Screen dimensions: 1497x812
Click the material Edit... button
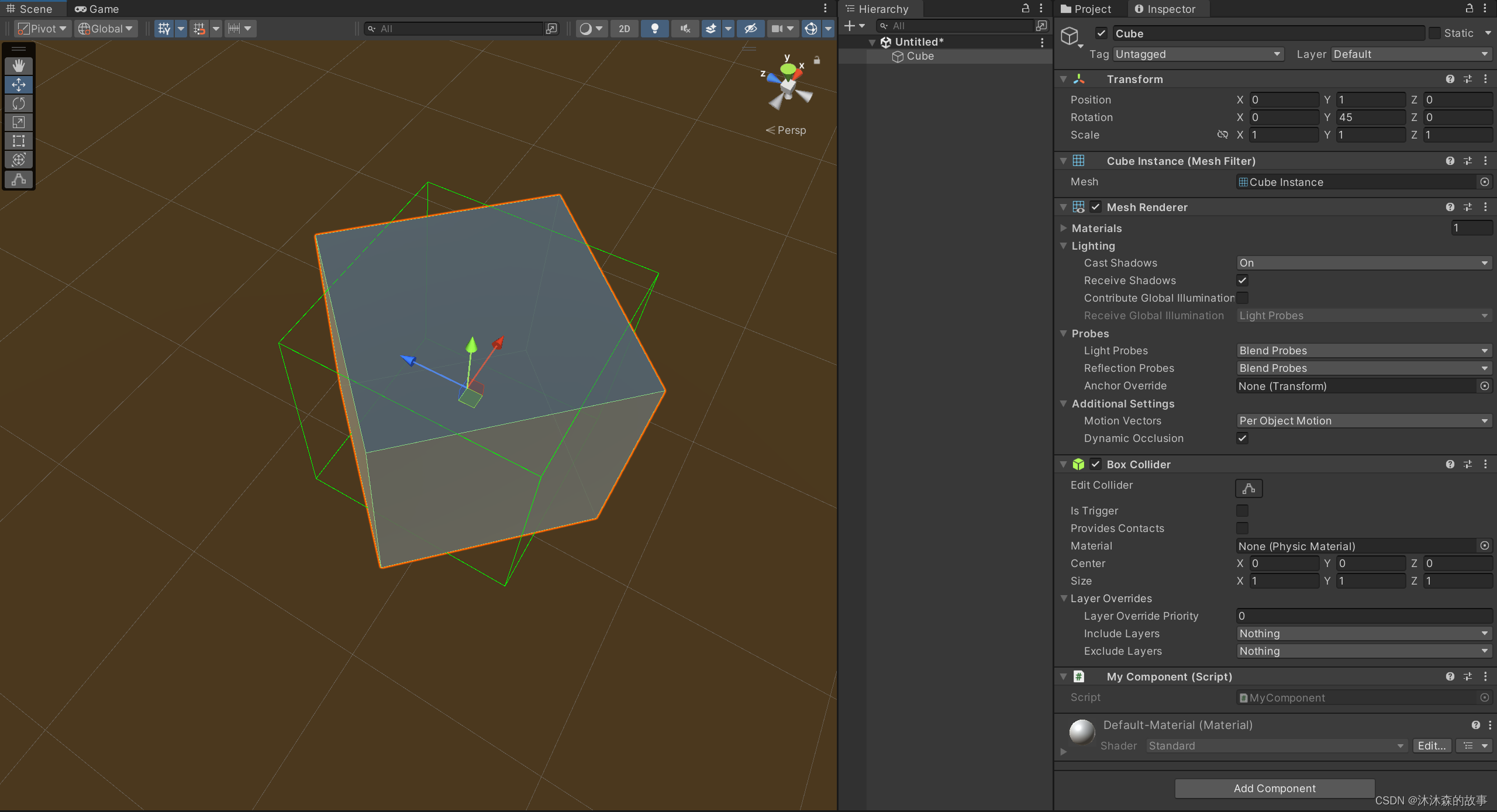tap(1431, 746)
